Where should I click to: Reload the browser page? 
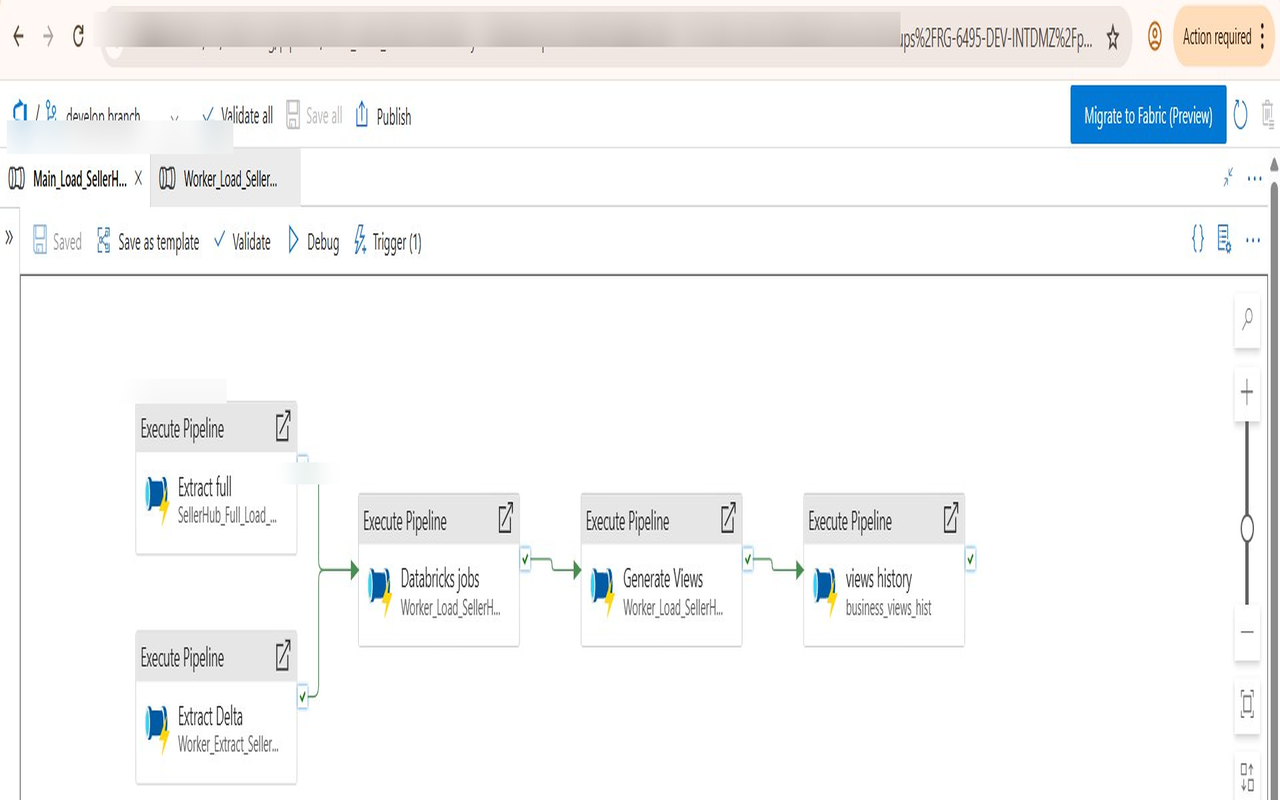(78, 36)
